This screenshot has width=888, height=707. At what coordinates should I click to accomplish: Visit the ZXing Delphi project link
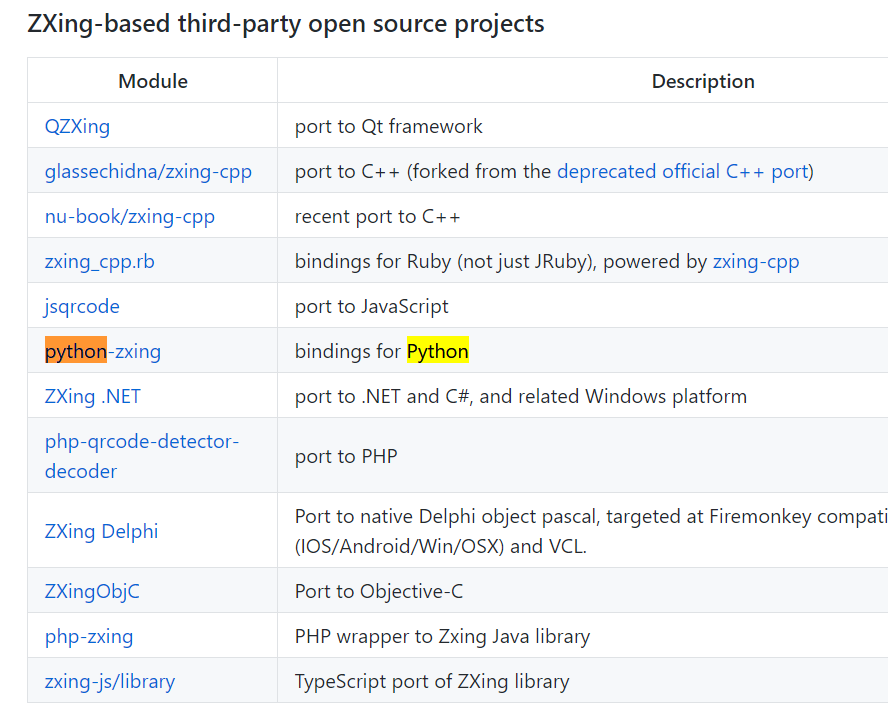click(101, 531)
